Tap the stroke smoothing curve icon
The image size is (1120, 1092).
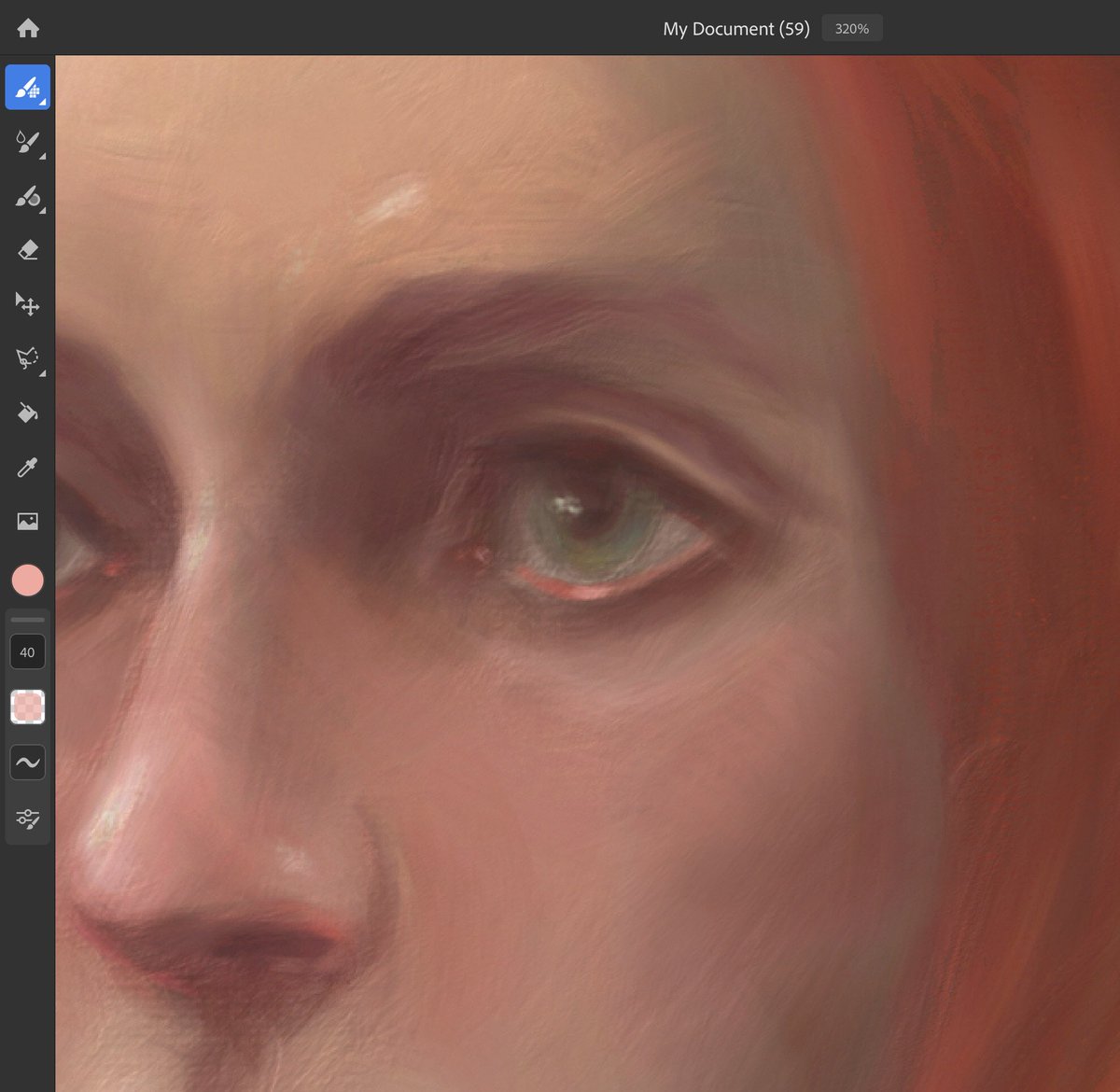click(27, 762)
